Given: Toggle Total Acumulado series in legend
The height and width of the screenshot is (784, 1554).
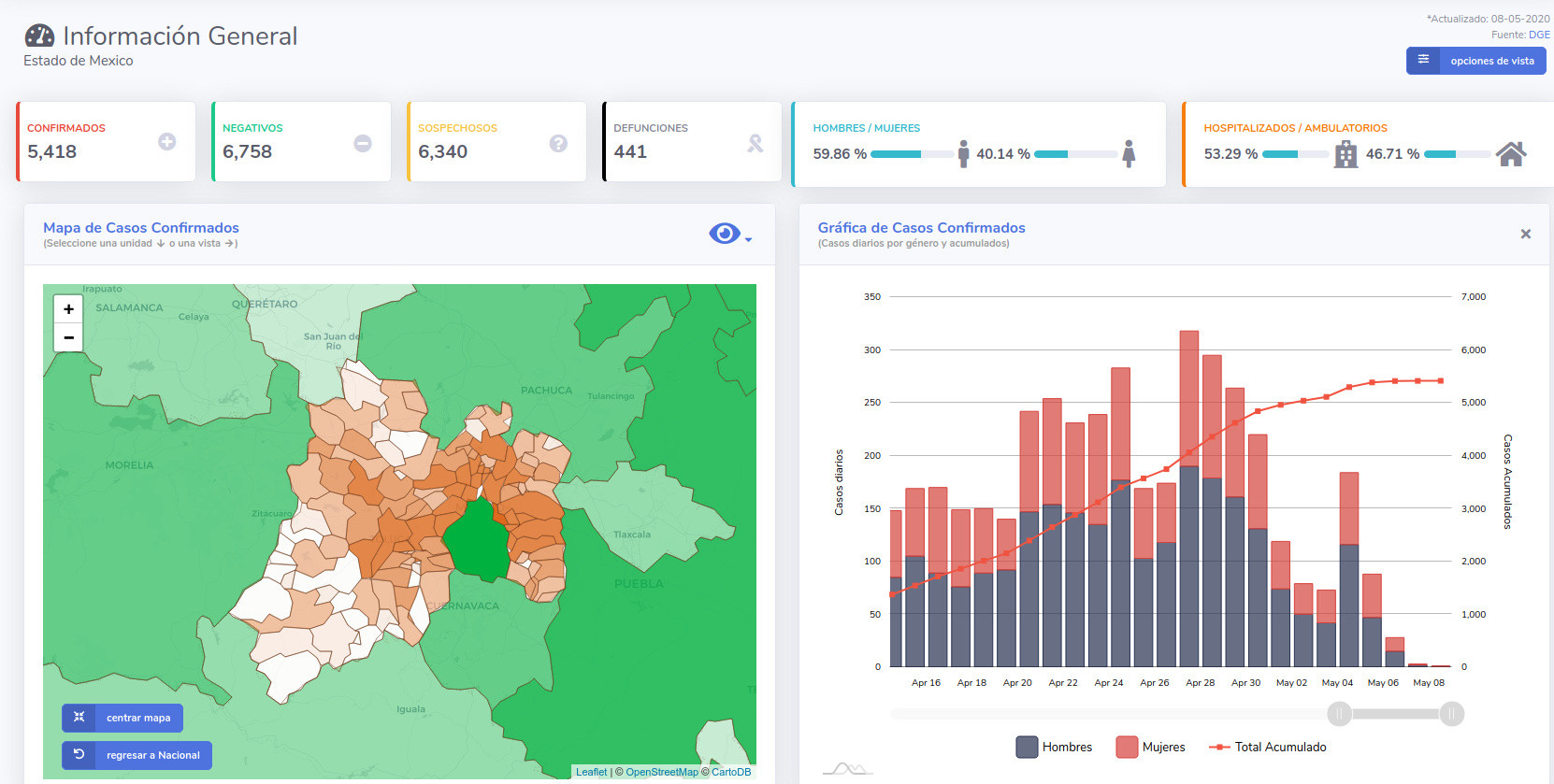Looking at the screenshot, I should pos(1267,747).
